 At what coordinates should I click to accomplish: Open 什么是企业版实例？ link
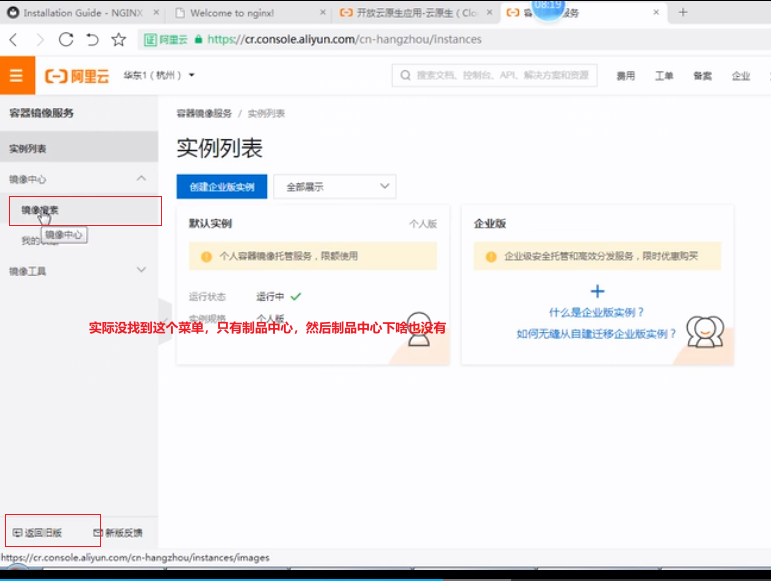coord(596,312)
